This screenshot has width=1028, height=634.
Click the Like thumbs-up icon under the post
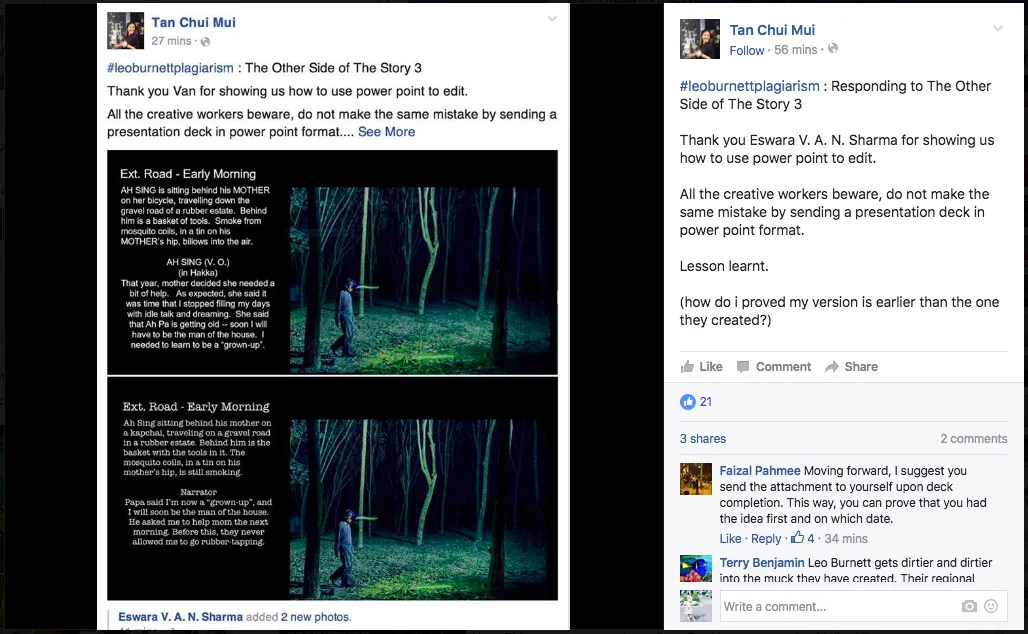pos(687,367)
